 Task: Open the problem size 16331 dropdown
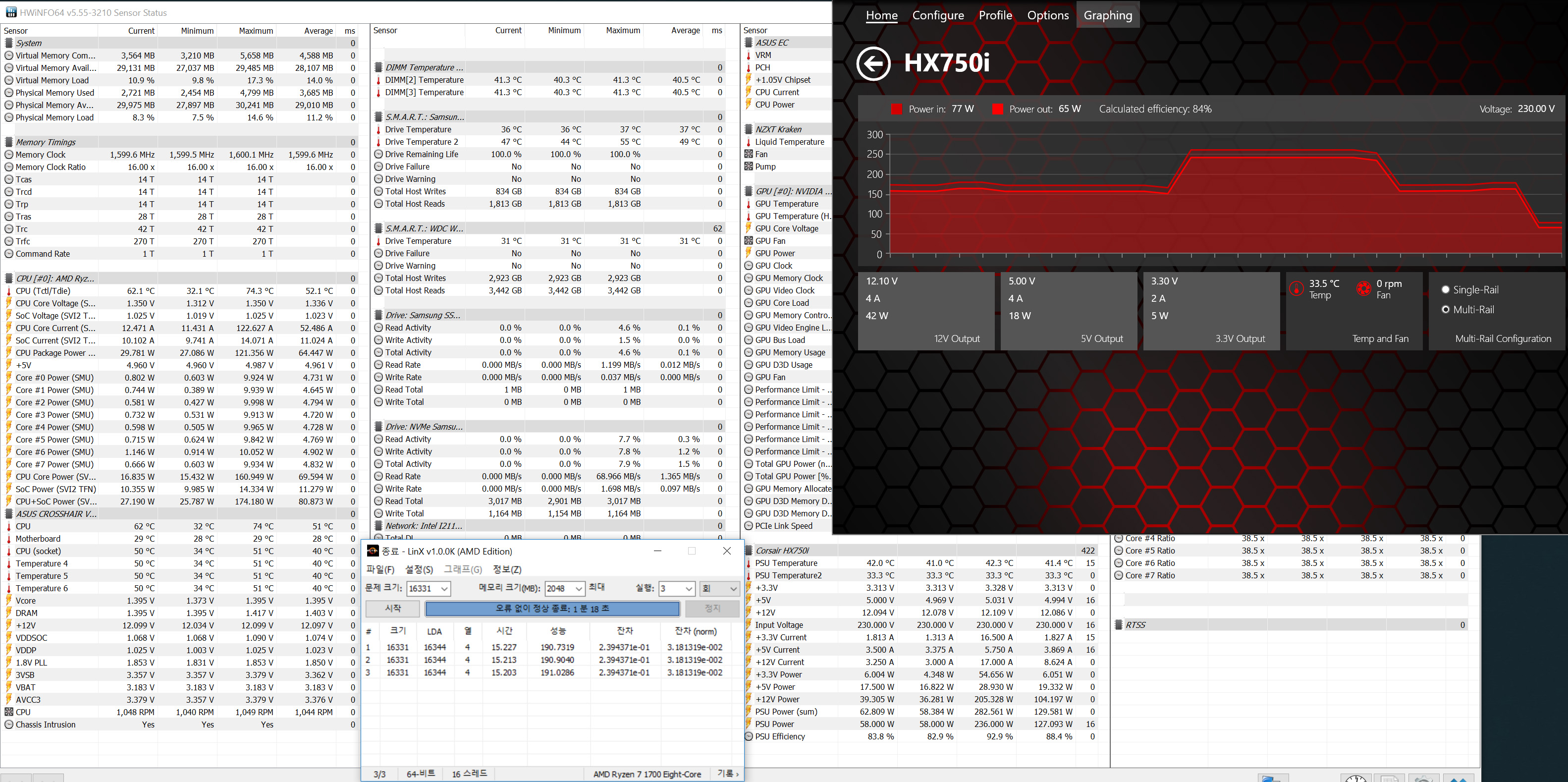[x=444, y=589]
